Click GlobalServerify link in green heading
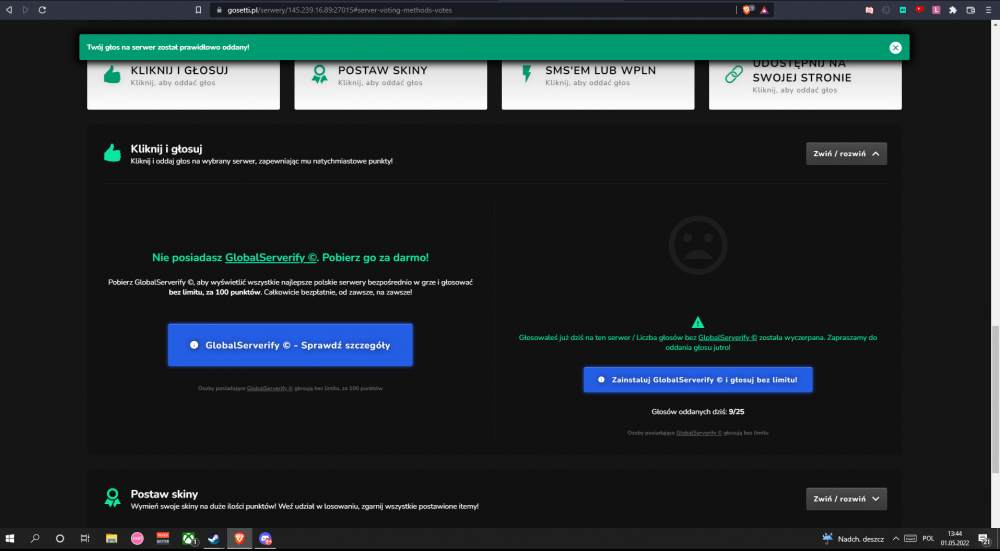Image resolution: width=1000 pixels, height=551 pixels. [x=271, y=258]
